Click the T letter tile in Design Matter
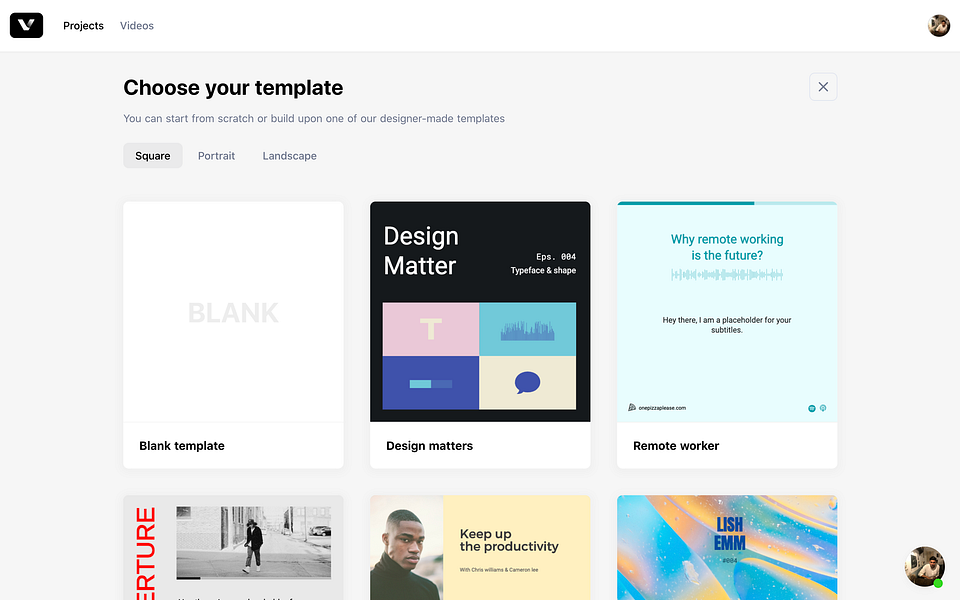The height and width of the screenshot is (600, 960). tap(431, 329)
